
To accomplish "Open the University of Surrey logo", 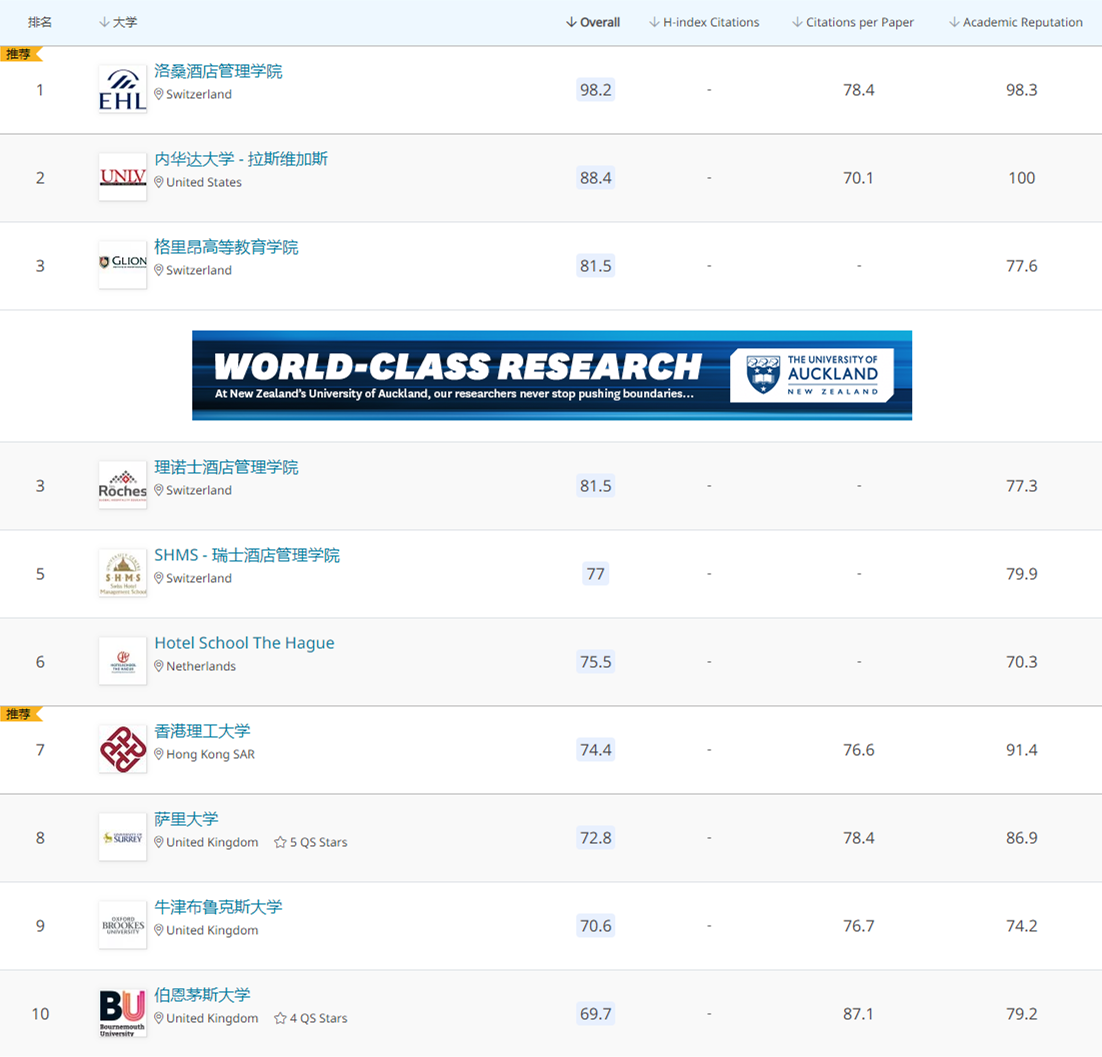I will click(x=123, y=837).
